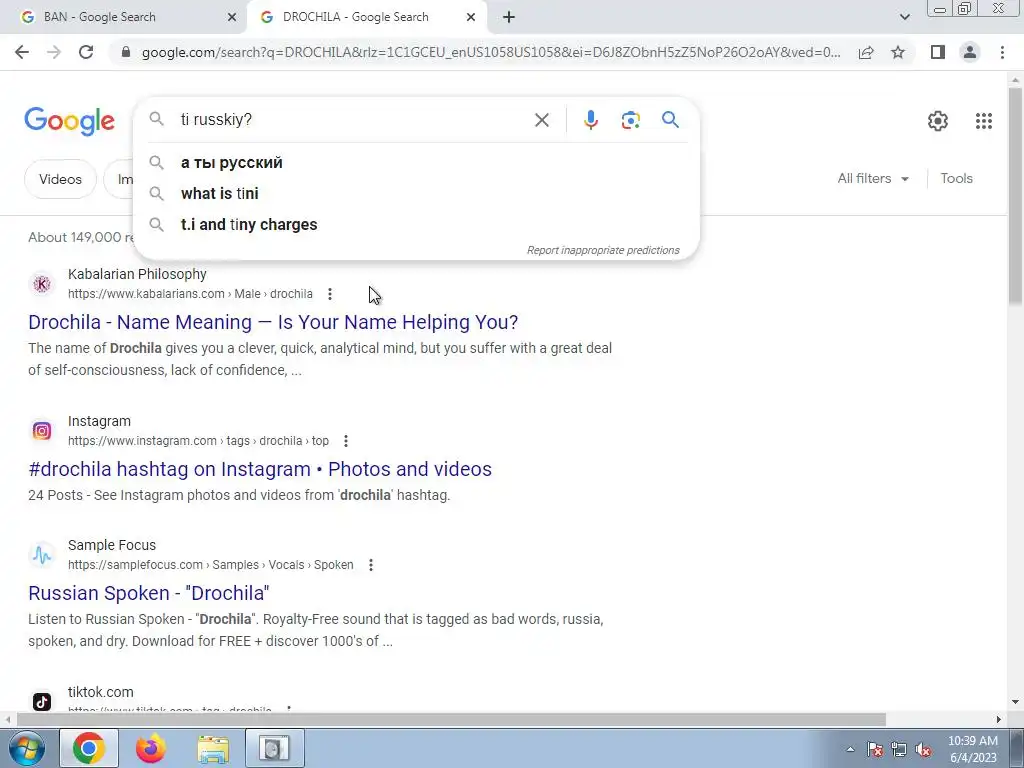Click the Action Center flag tray icon
This screenshot has height=768, width=1024.
pos(875,749)
